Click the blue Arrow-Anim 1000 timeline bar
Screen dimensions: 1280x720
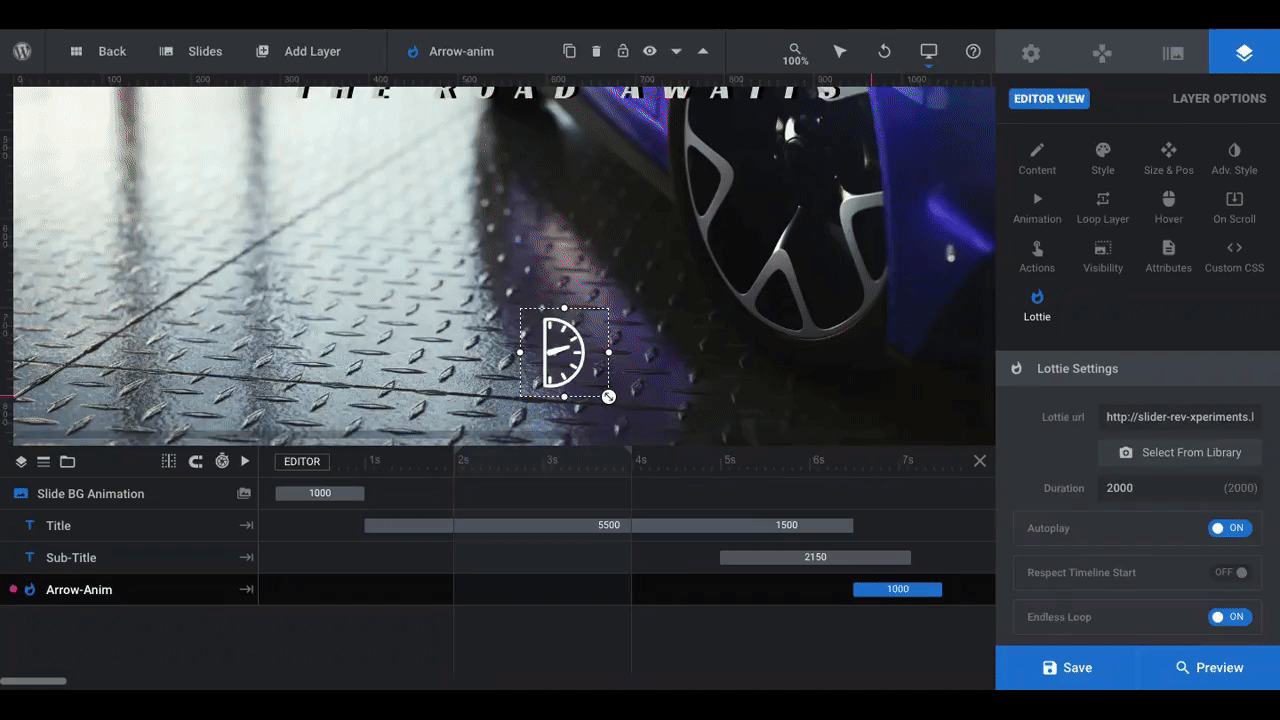click(897, 589)
